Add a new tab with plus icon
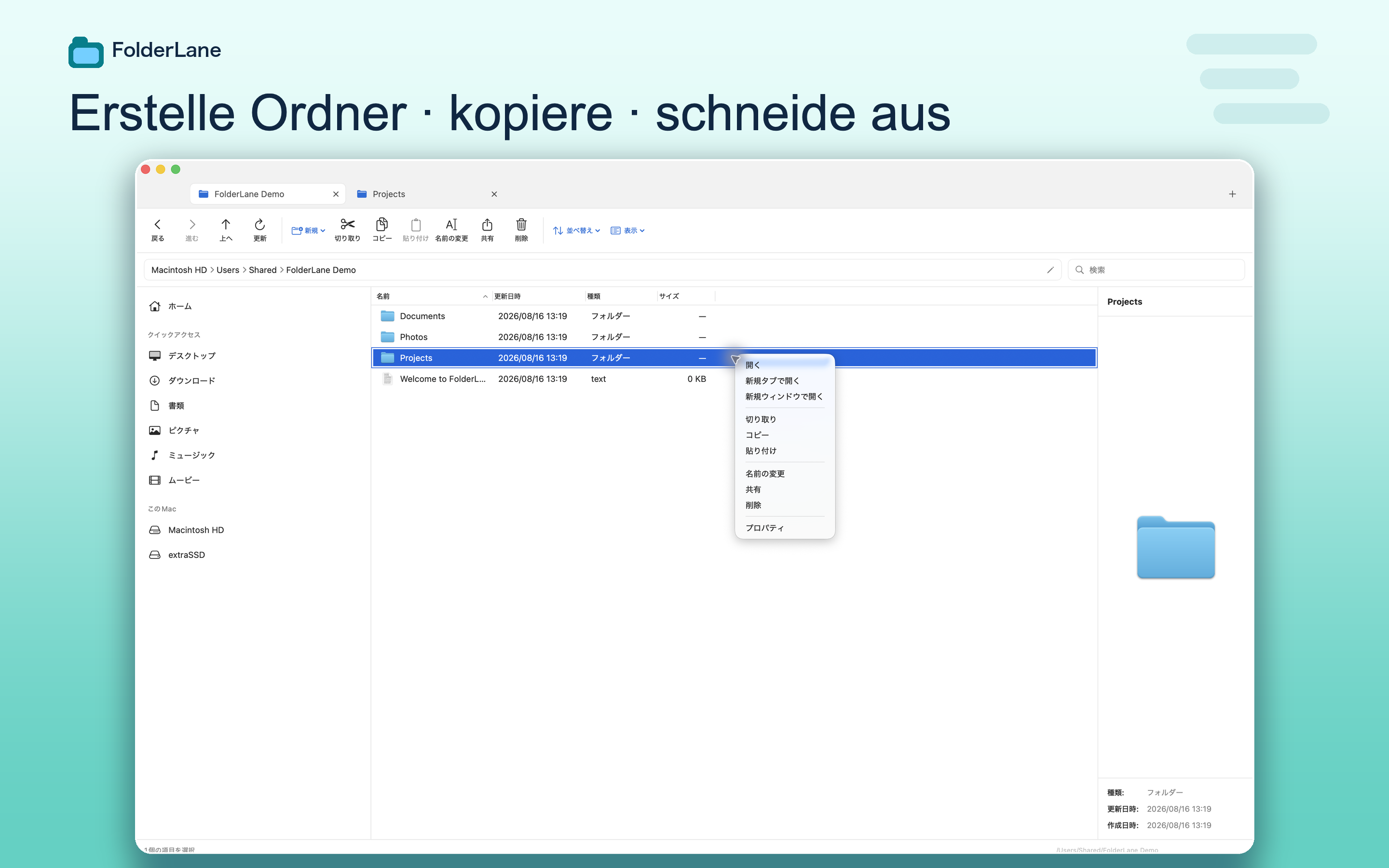Viewport: 1389px width, 868px height. (x=1232, y=194)
